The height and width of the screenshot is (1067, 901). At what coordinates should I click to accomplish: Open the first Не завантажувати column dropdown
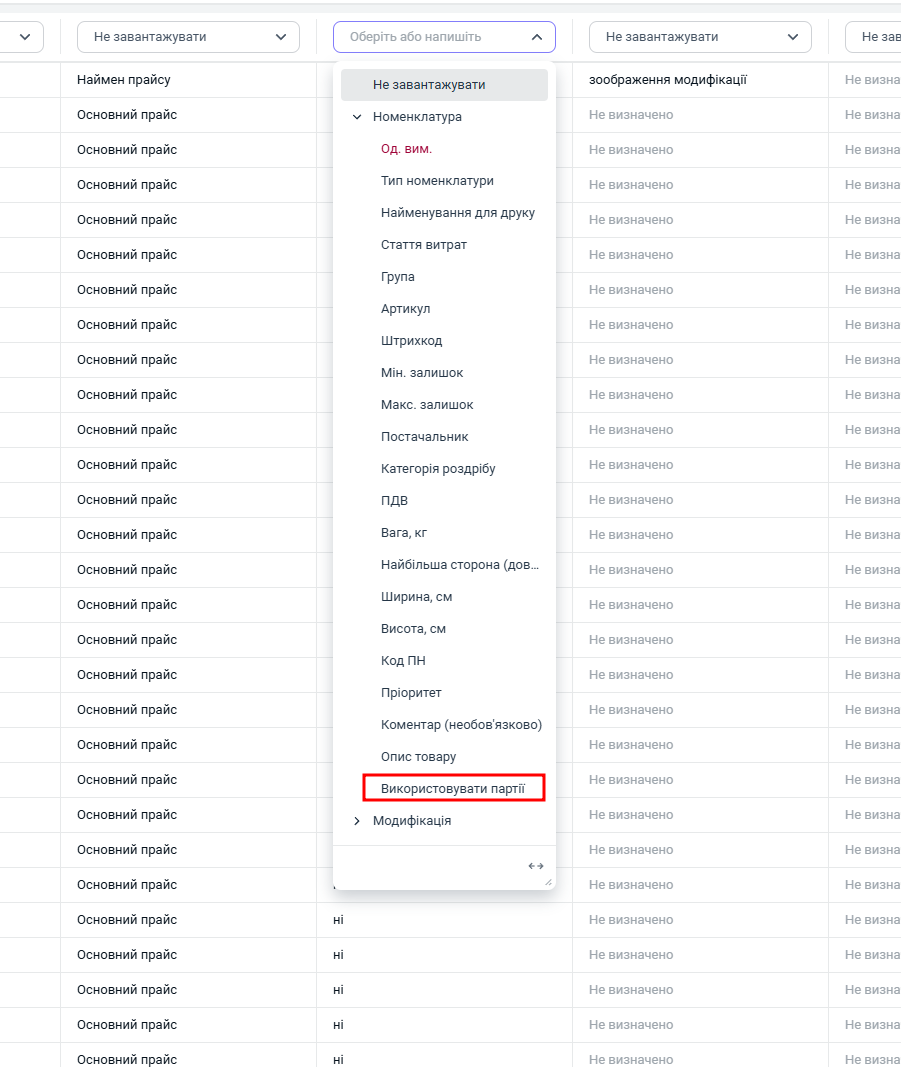[x=189, y=37]
